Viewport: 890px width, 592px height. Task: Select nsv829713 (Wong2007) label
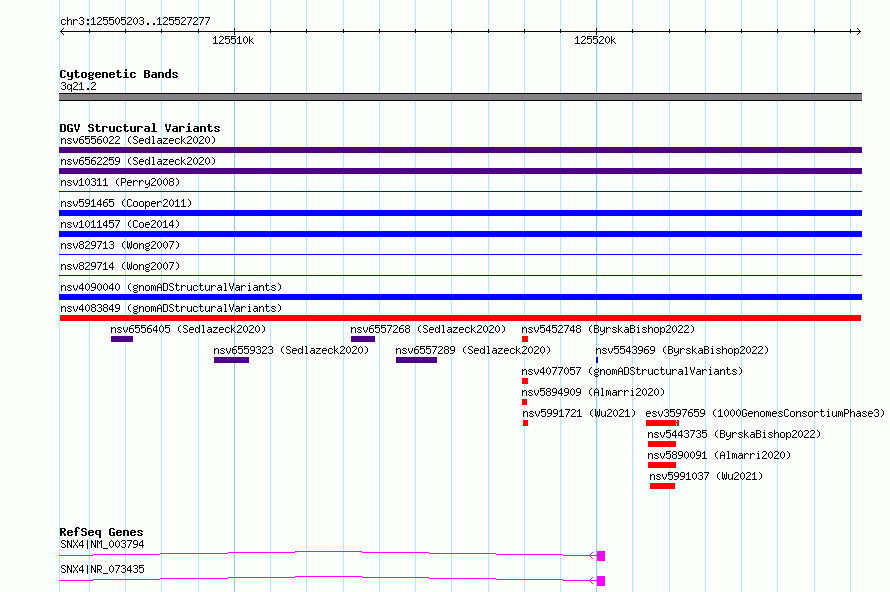tap(120, 245)
